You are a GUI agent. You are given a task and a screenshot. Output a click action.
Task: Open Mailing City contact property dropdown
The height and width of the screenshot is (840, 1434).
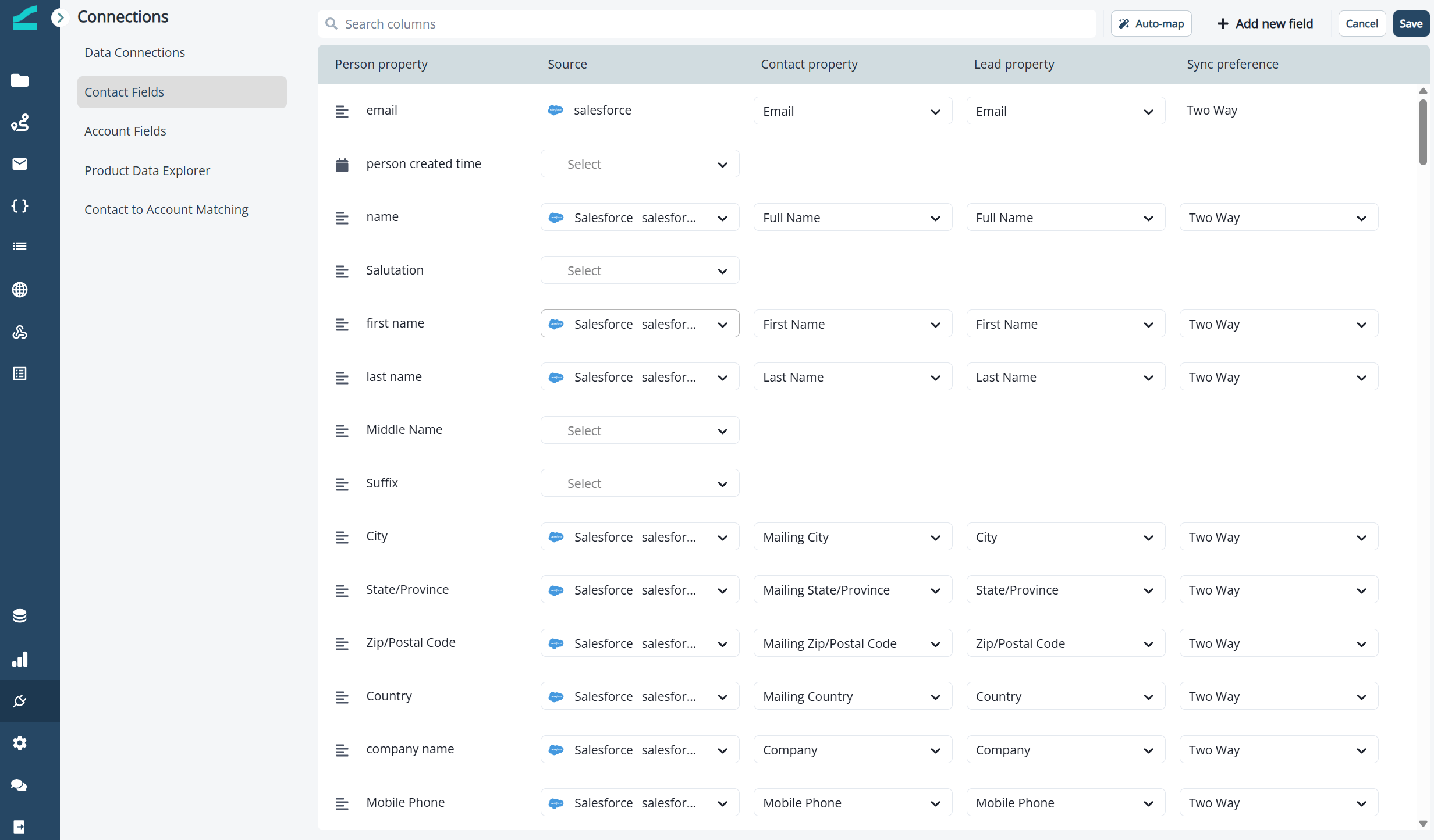point(853,536)
